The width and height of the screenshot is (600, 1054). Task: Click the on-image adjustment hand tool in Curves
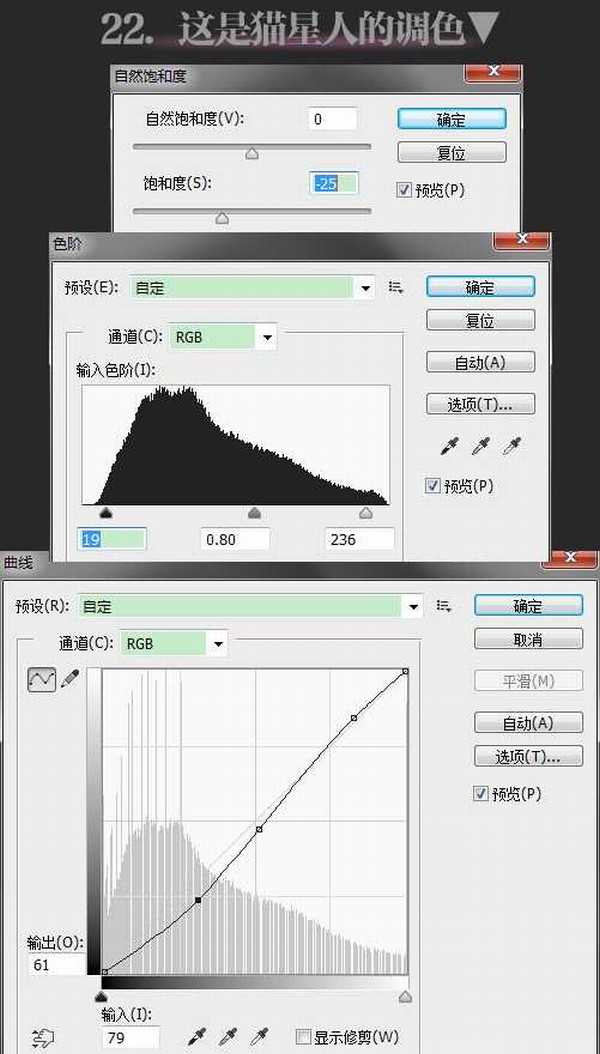[x=41, y=1037]
